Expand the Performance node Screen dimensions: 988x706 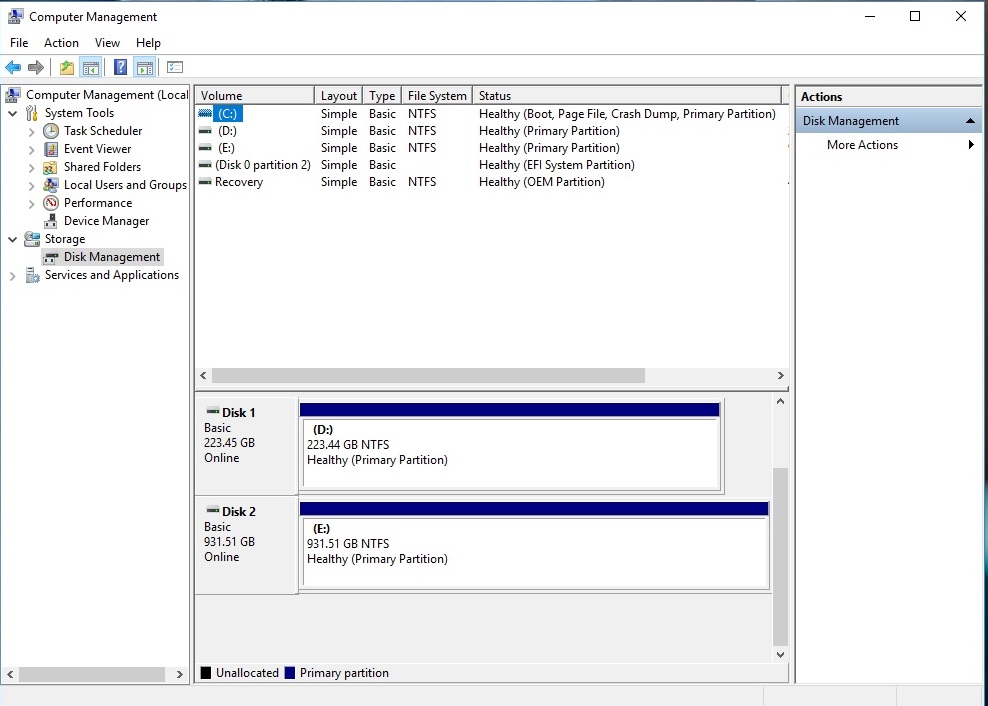click(x=32, y=204)
